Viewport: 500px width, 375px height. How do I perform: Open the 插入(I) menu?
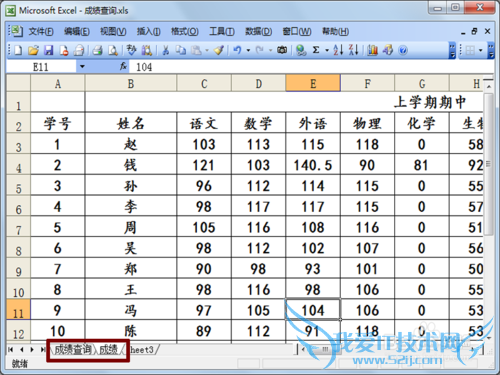coord(148,31)
